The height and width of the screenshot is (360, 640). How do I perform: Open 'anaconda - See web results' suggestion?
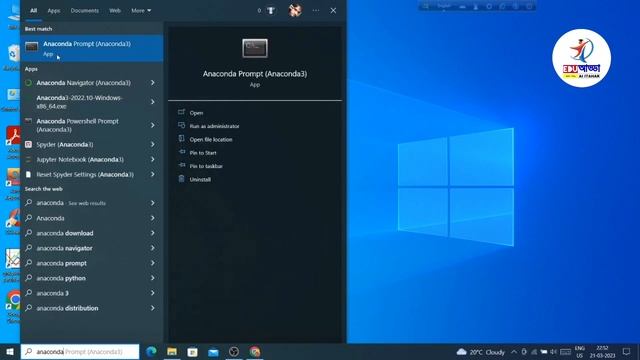tap(84, 203)
